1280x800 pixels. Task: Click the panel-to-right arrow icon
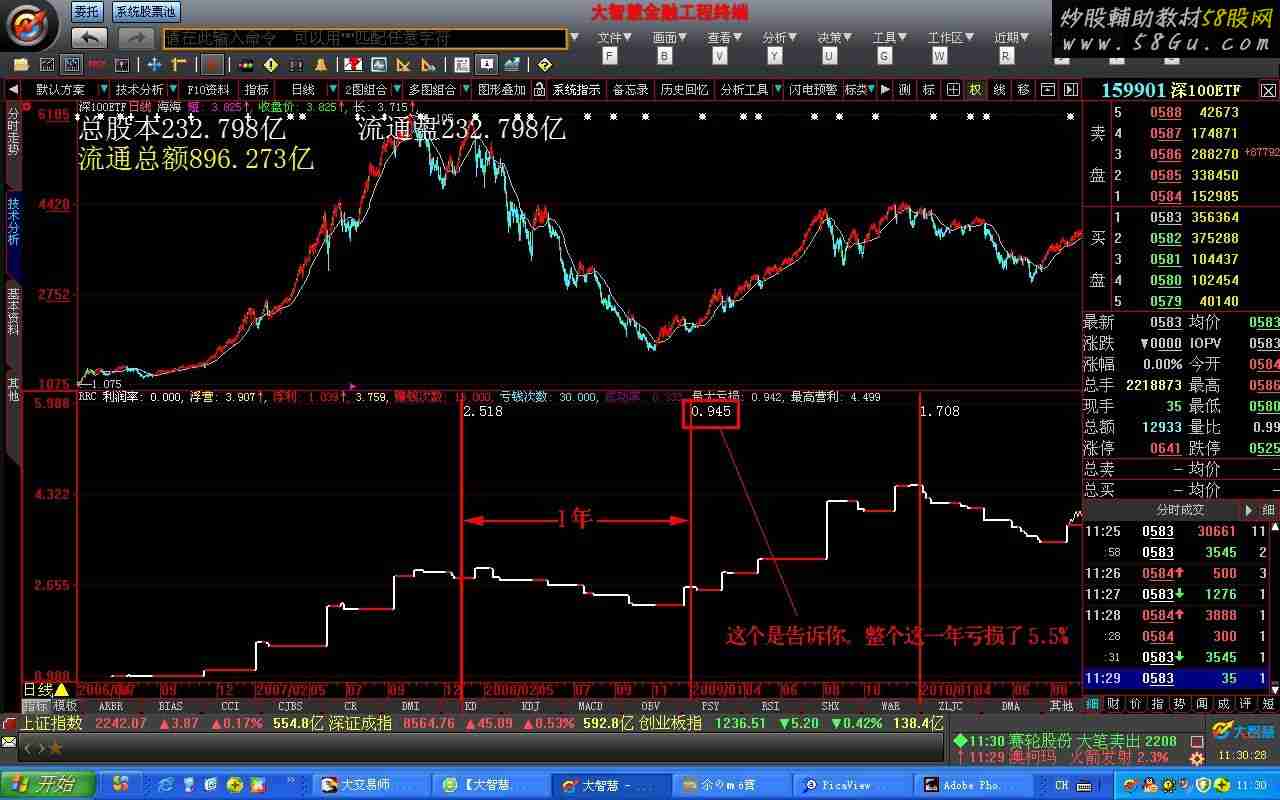(1071, 90)
